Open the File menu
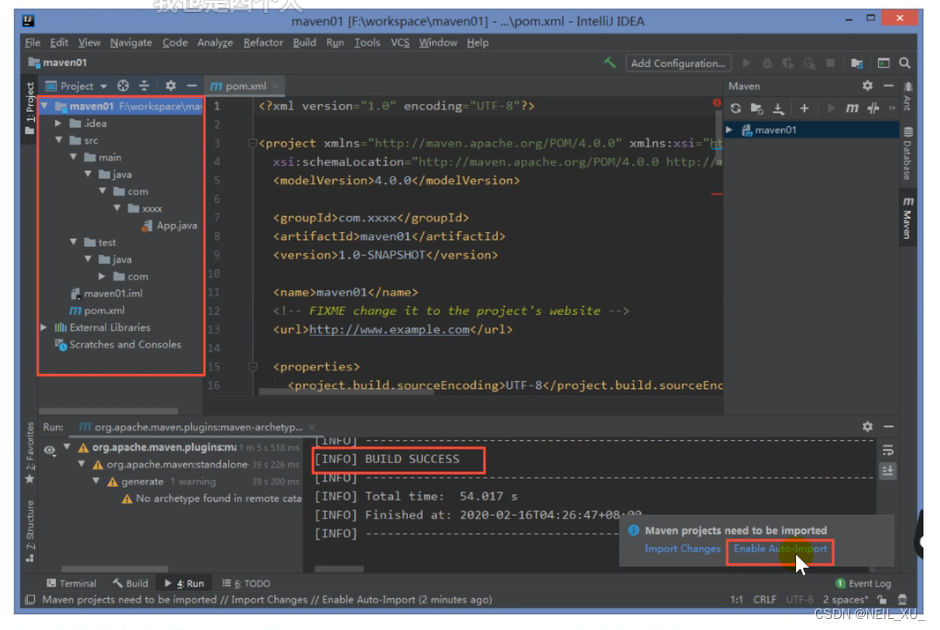 32,43
